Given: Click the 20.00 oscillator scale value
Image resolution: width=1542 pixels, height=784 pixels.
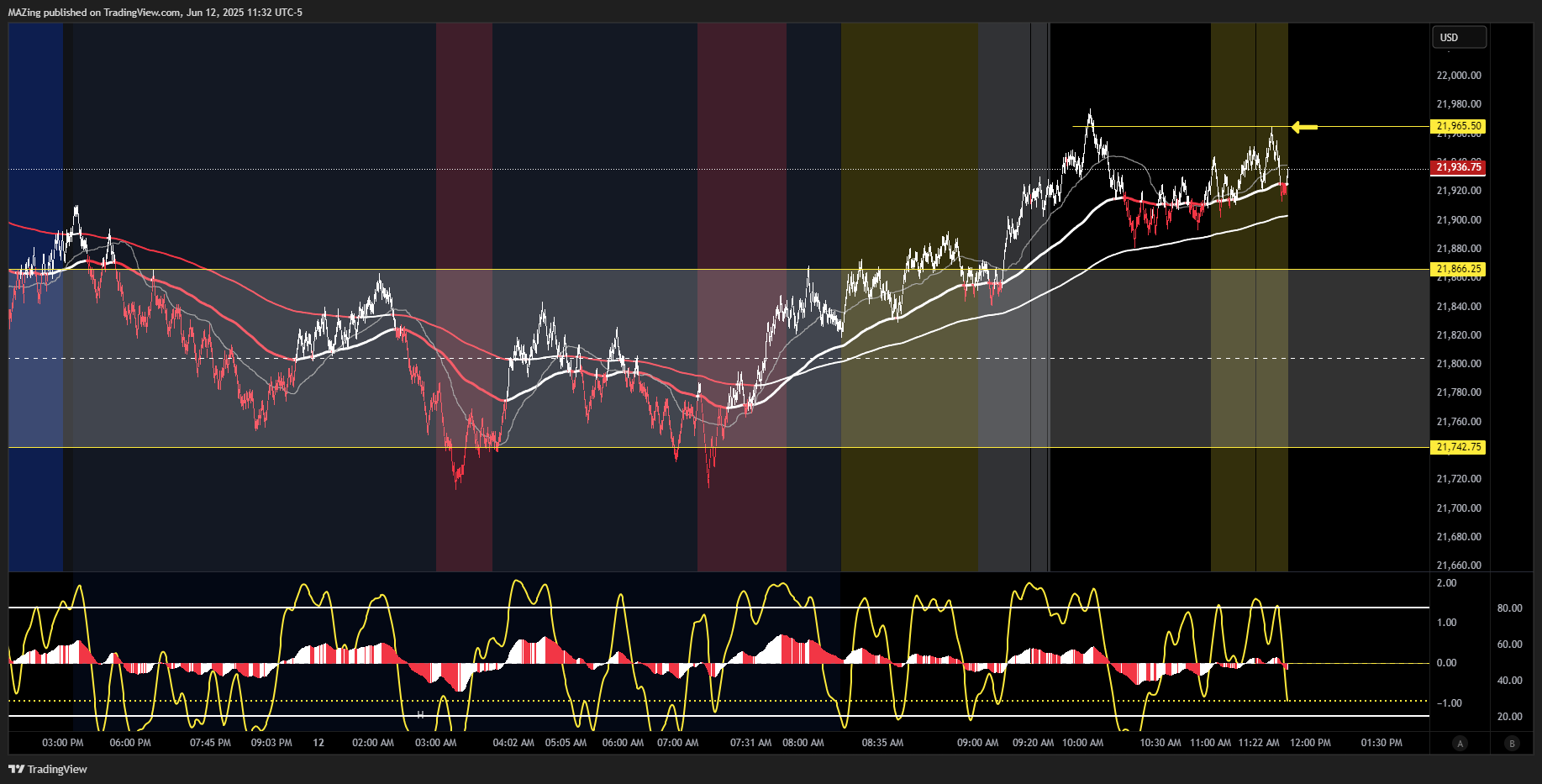Looking at the screenshot, I should point(1509,717).
